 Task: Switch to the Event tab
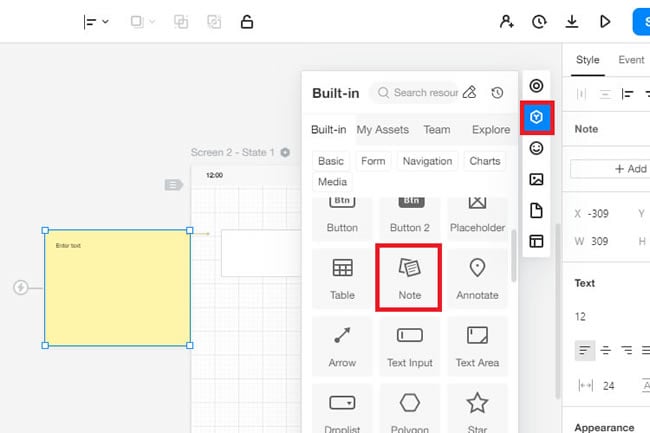(x=631, y=60)
